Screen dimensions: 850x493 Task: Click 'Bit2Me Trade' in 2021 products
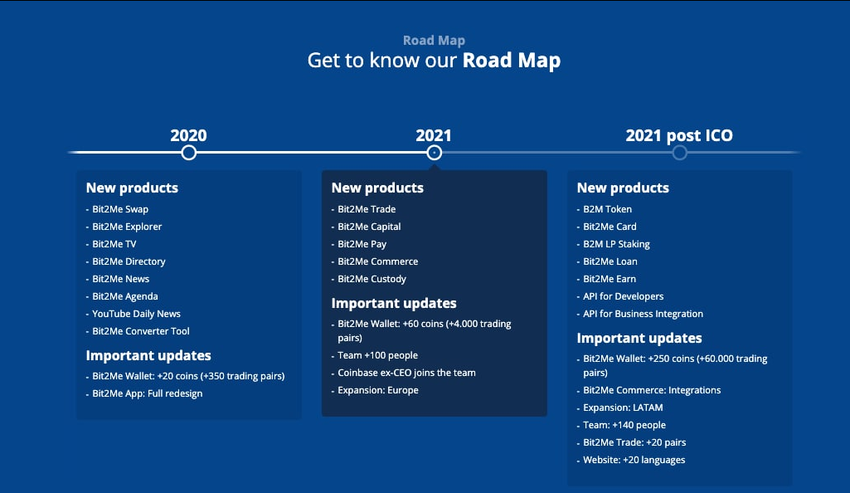366,209
